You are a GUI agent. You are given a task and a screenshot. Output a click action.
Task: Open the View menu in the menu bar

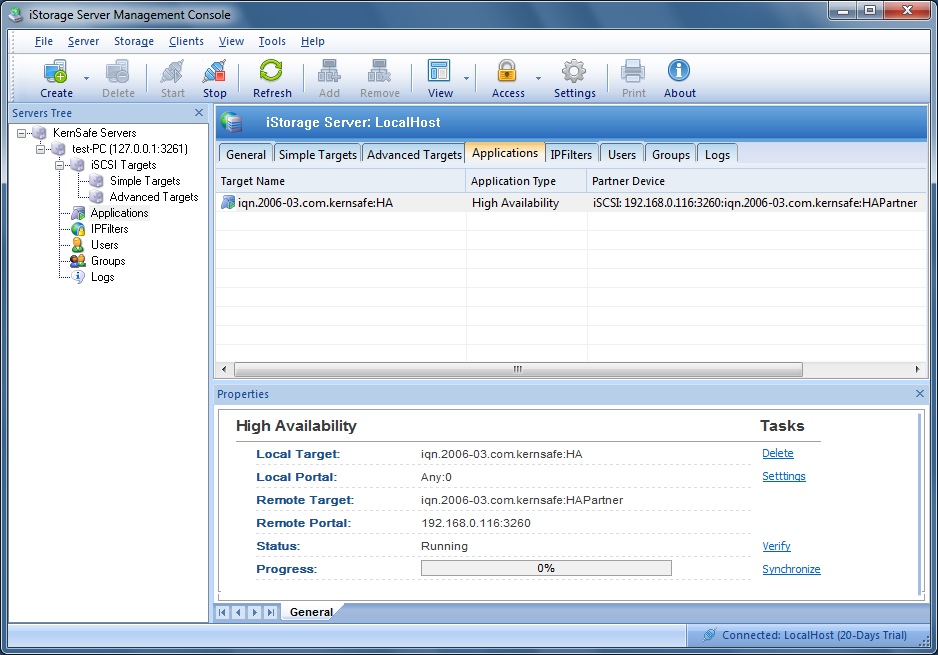(231, 41)
